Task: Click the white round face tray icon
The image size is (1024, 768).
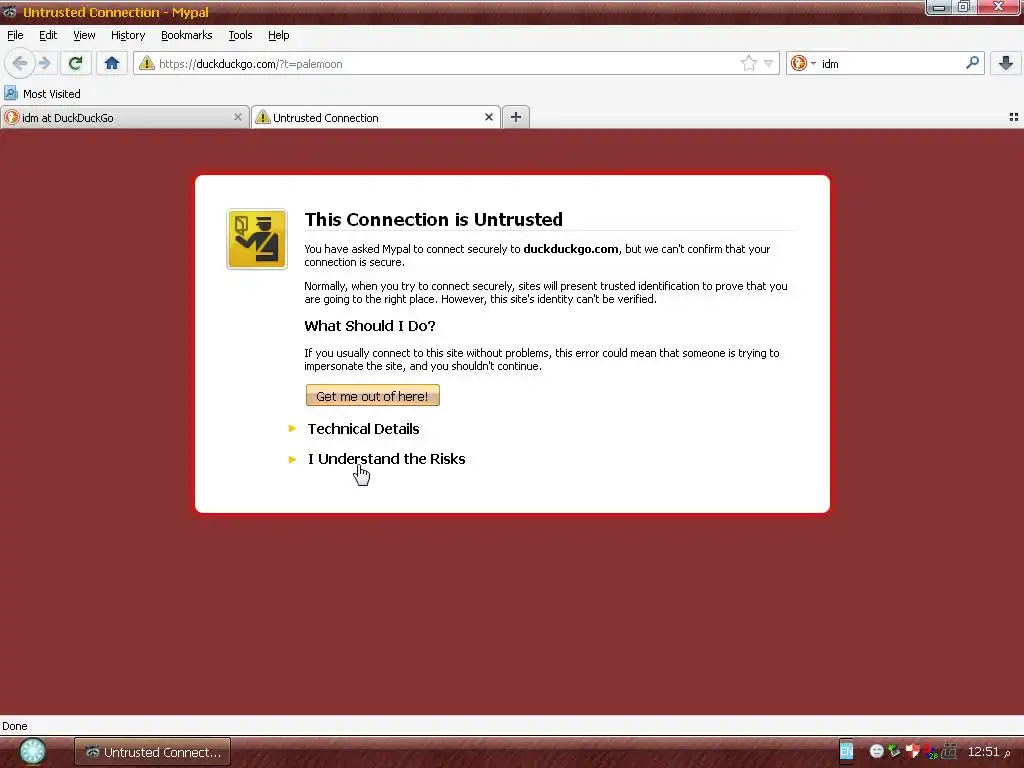Action: click(876, 752)
